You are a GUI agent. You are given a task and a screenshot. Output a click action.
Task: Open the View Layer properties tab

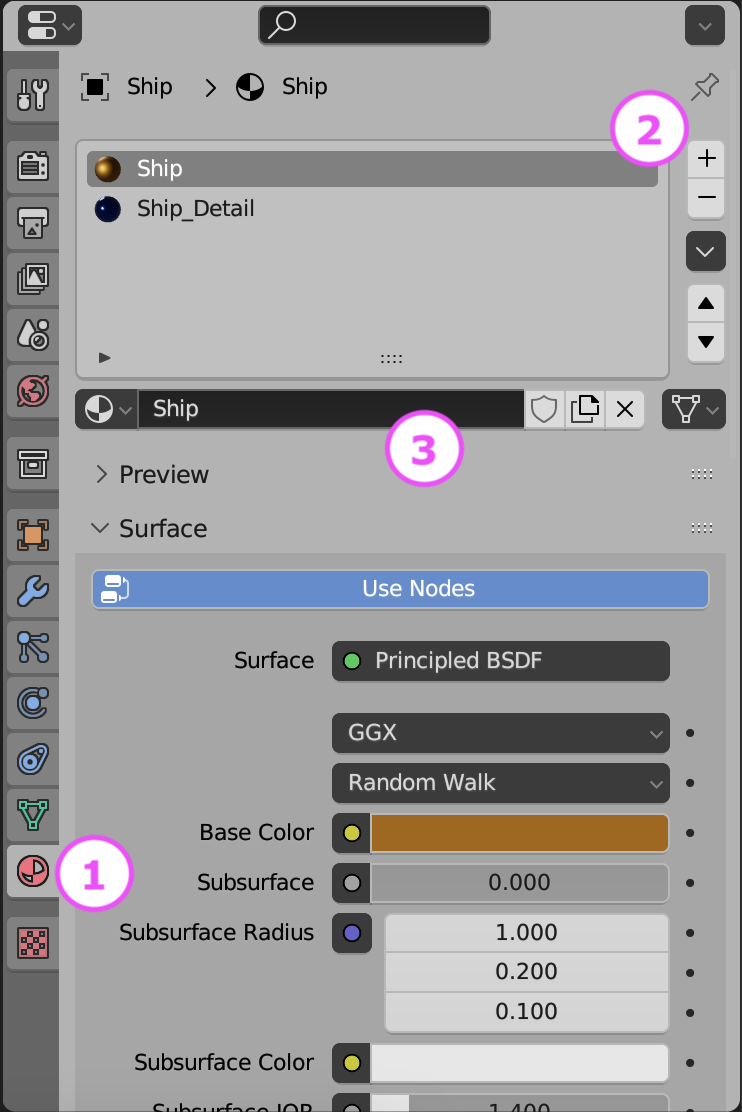(x=33, y=280)
